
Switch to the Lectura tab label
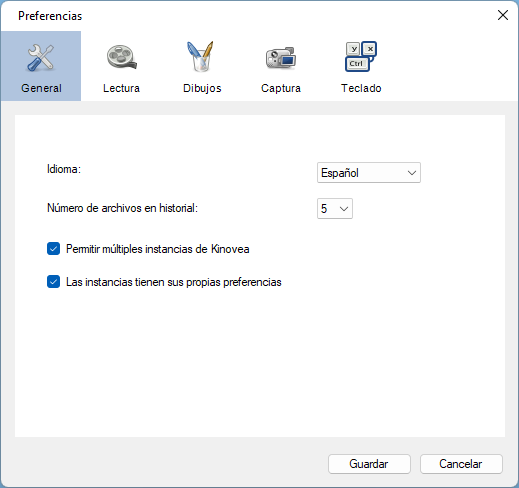coord(121,88)
